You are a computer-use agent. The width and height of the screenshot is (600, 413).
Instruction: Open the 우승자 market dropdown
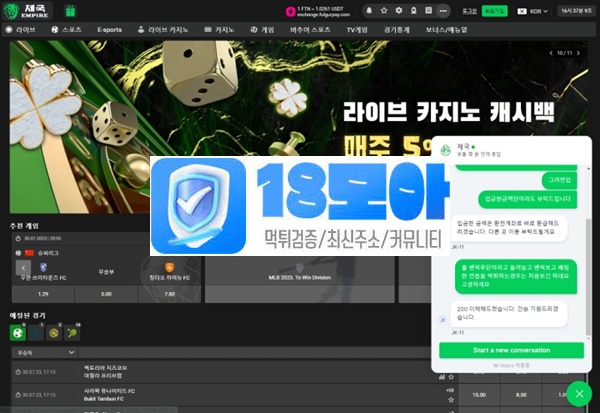pos(44,353)
